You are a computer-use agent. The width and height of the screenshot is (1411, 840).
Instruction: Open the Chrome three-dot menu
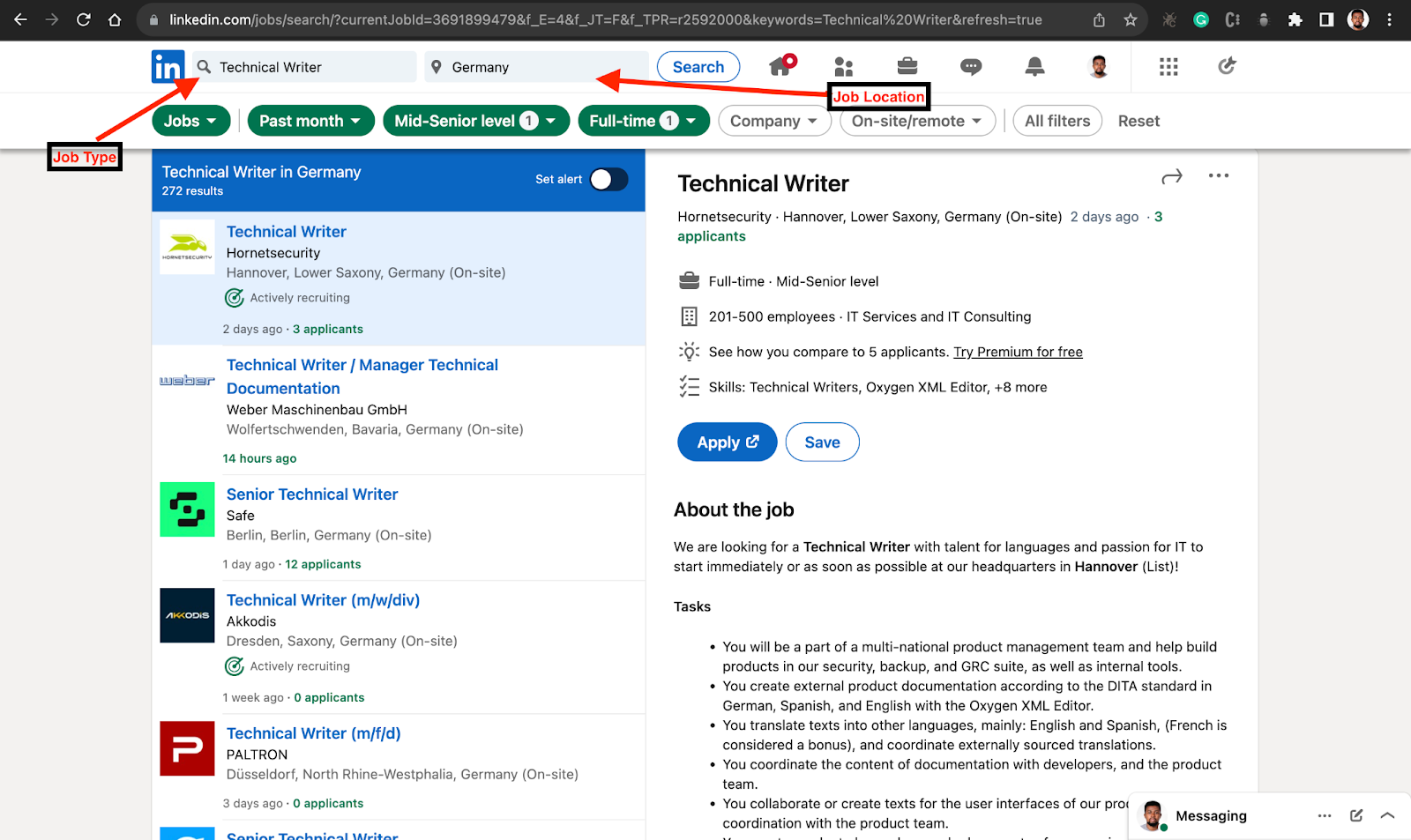pos(1390,19)
